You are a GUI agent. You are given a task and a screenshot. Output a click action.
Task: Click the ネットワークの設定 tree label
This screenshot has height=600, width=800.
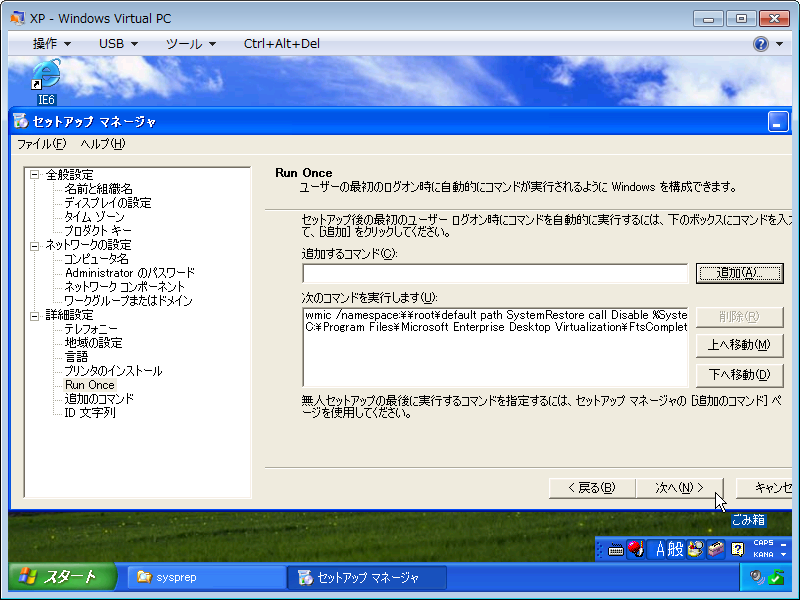tap(88, 245)
